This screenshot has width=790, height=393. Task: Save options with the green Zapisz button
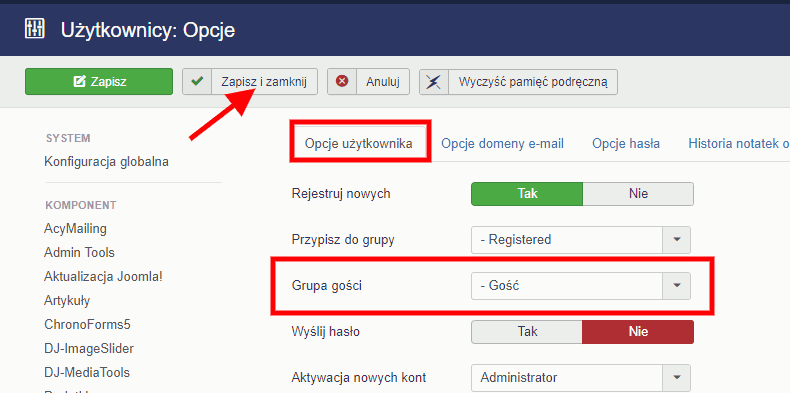[x=99, y=82]
